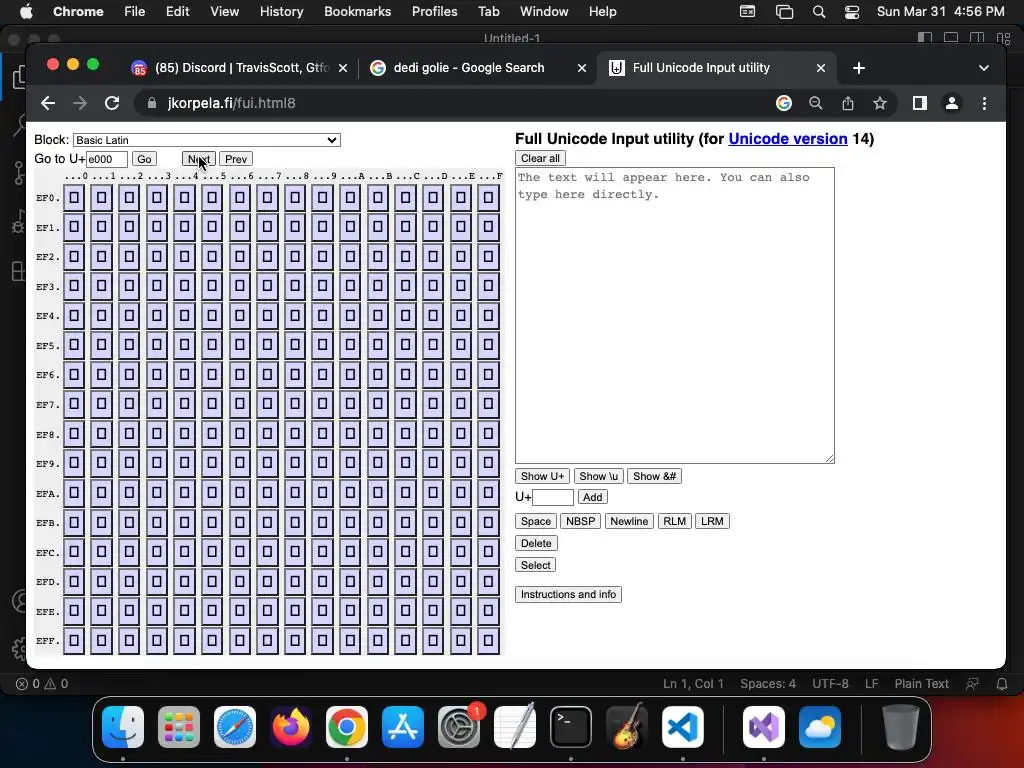Select the character cell at row EF0 column 0

[x=74, y=197]
